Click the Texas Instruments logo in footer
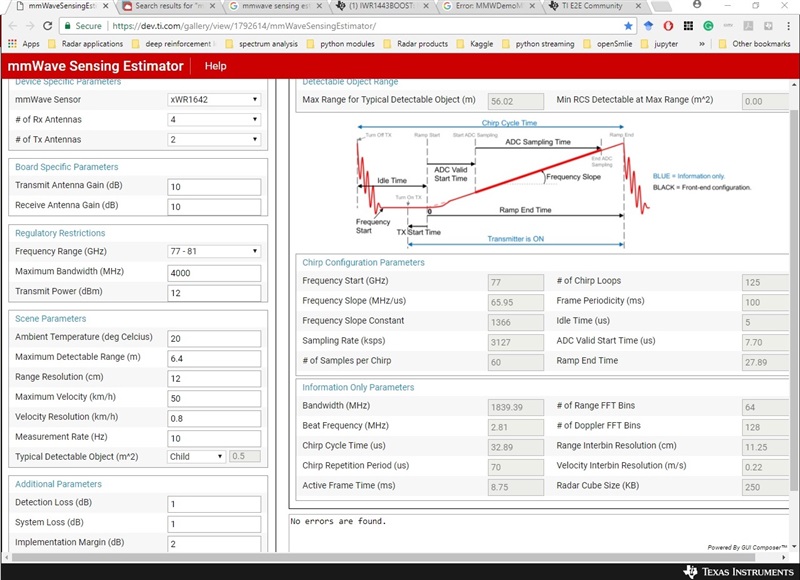The image size is (800, 580). click(739, 571)
